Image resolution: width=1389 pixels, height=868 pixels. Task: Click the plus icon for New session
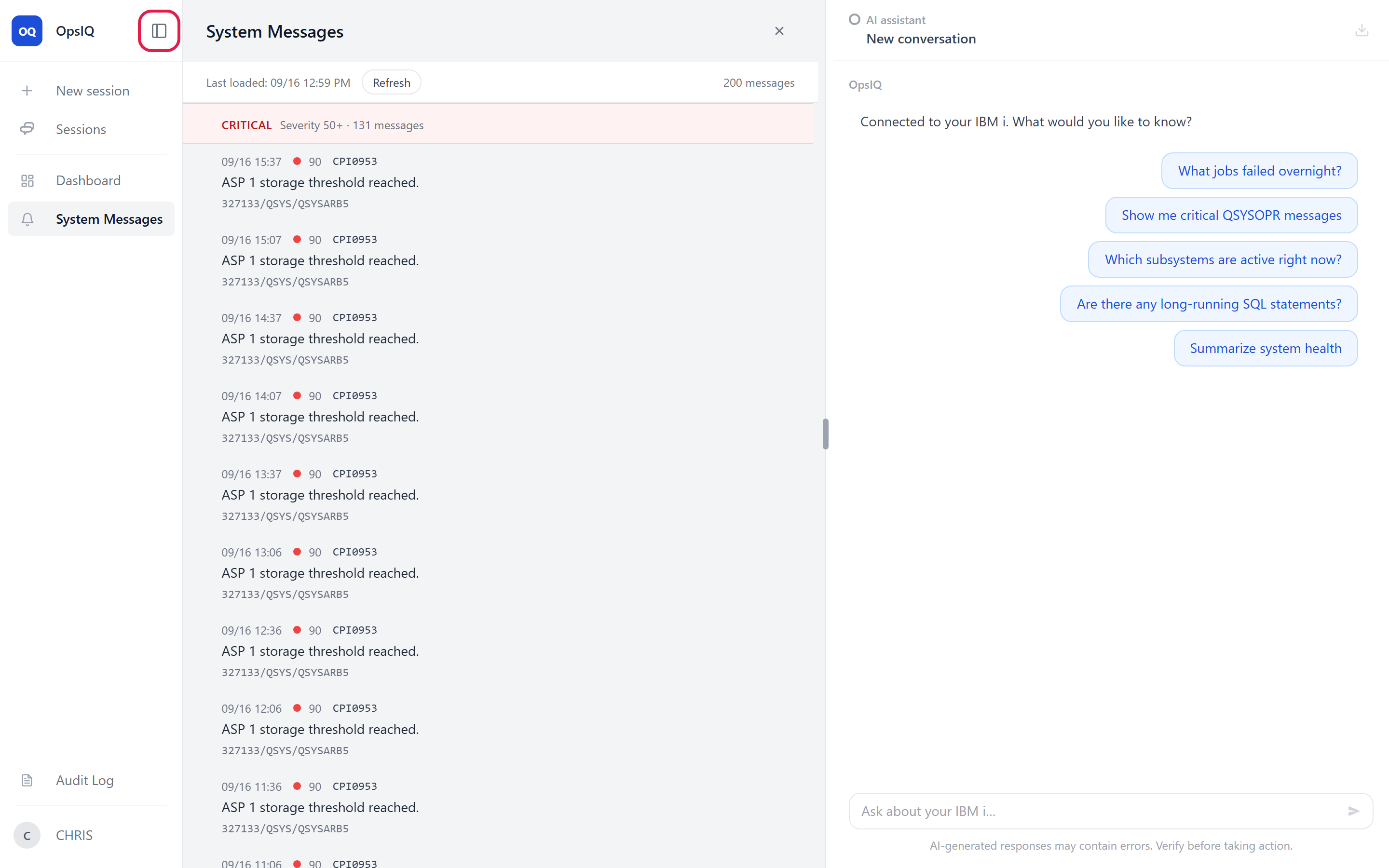pos(27,91)
